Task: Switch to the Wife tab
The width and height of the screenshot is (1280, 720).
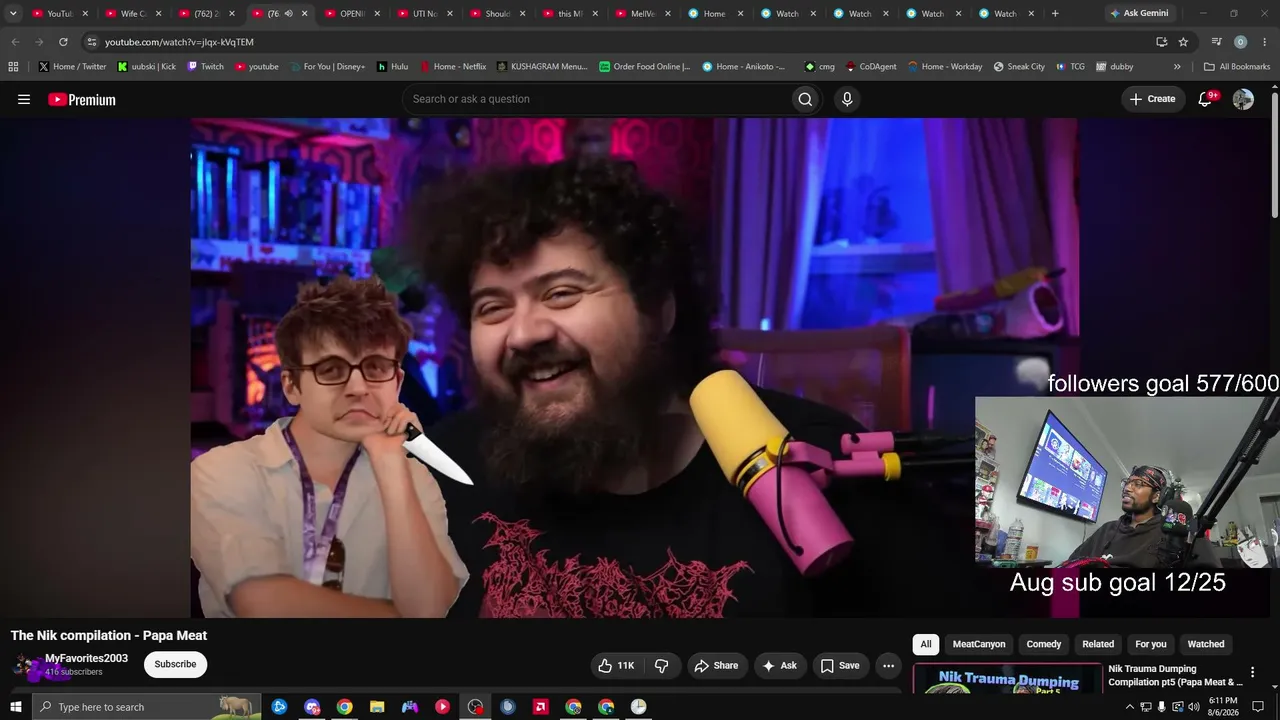Action: 133,14
